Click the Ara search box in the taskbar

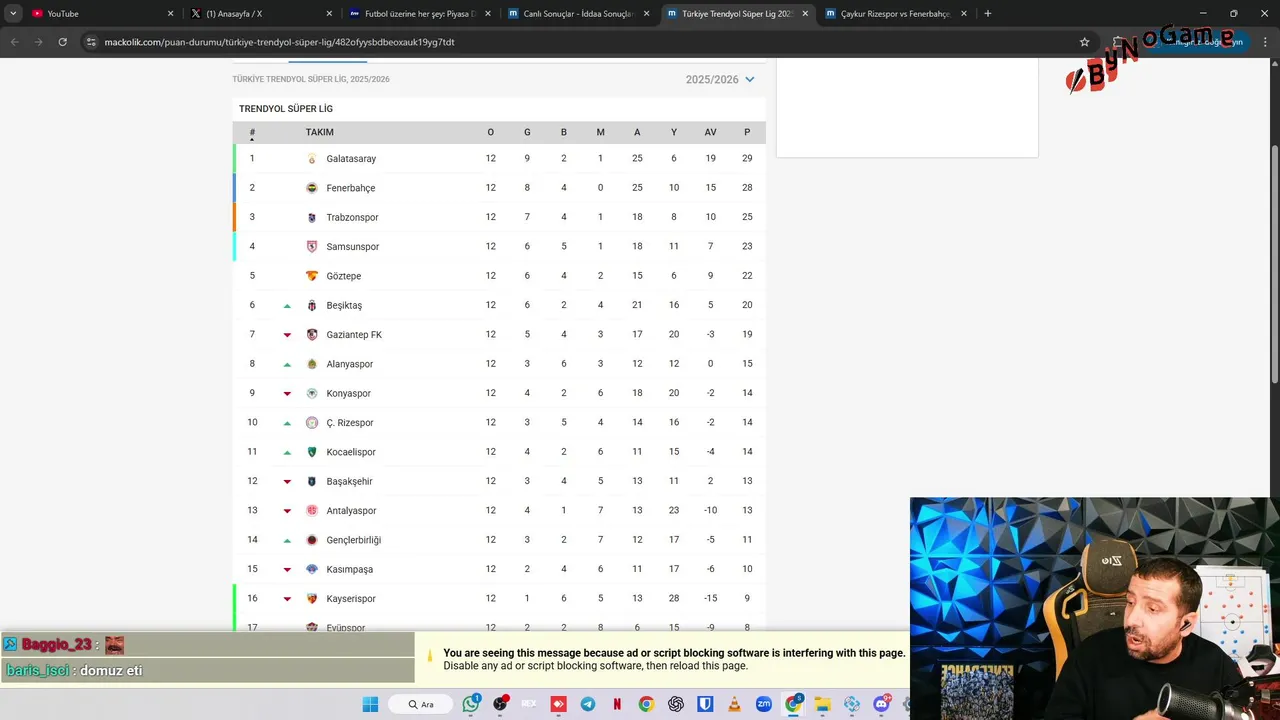coord(422,704)
